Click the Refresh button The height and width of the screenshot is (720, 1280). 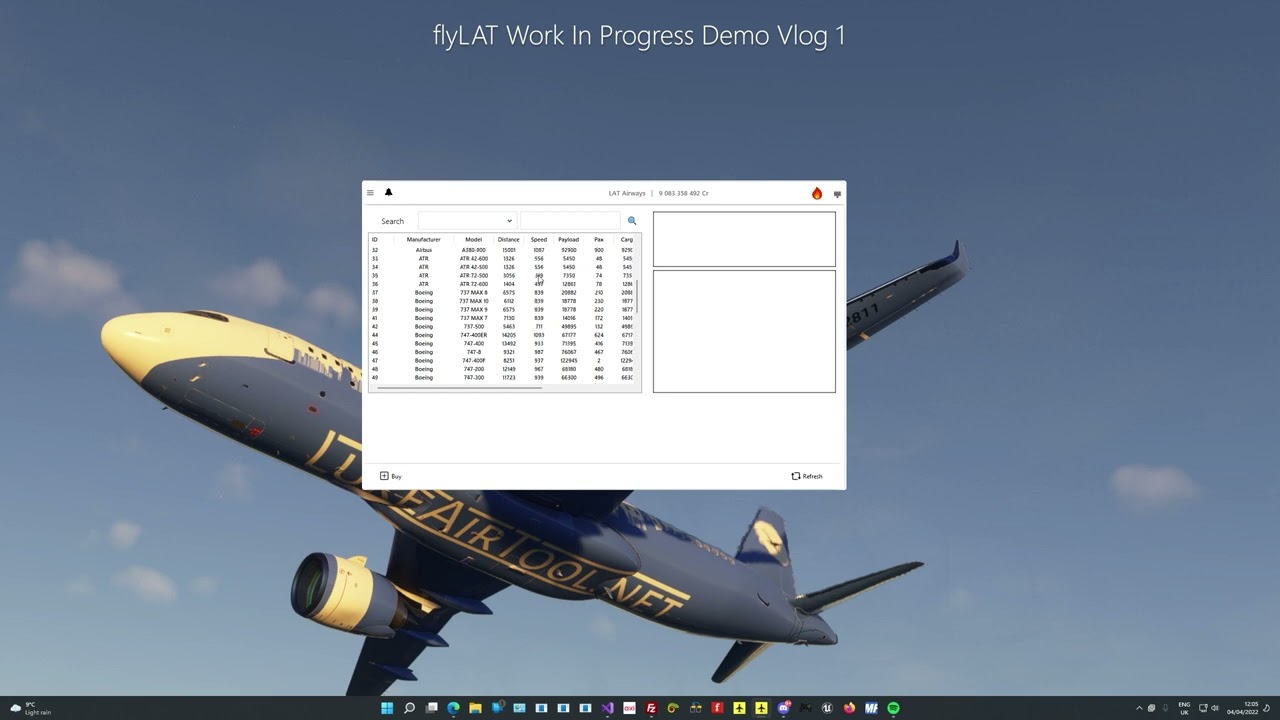pos(807,476)
